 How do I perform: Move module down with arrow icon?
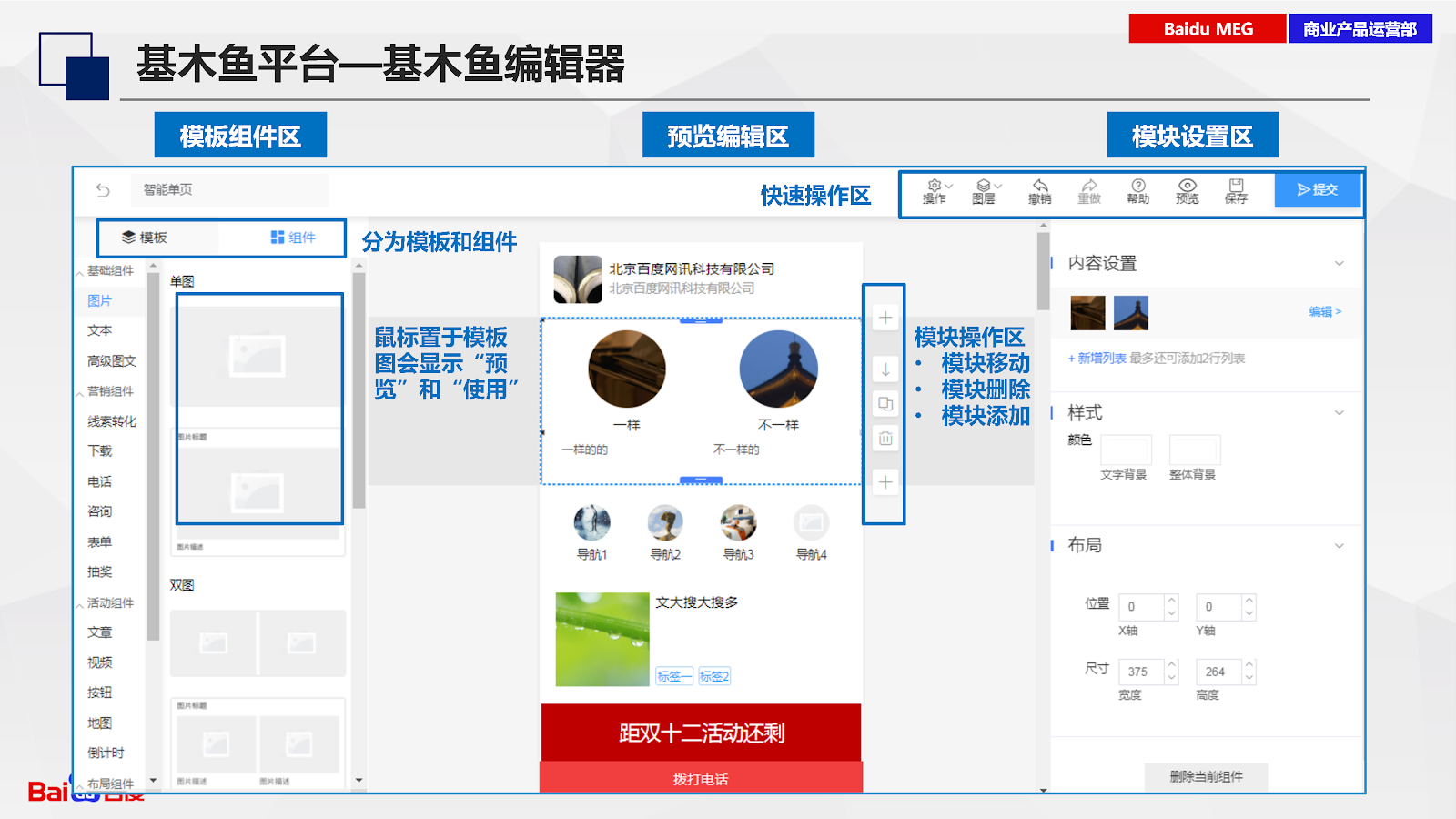pyautogui.click(x=885, y=369)
